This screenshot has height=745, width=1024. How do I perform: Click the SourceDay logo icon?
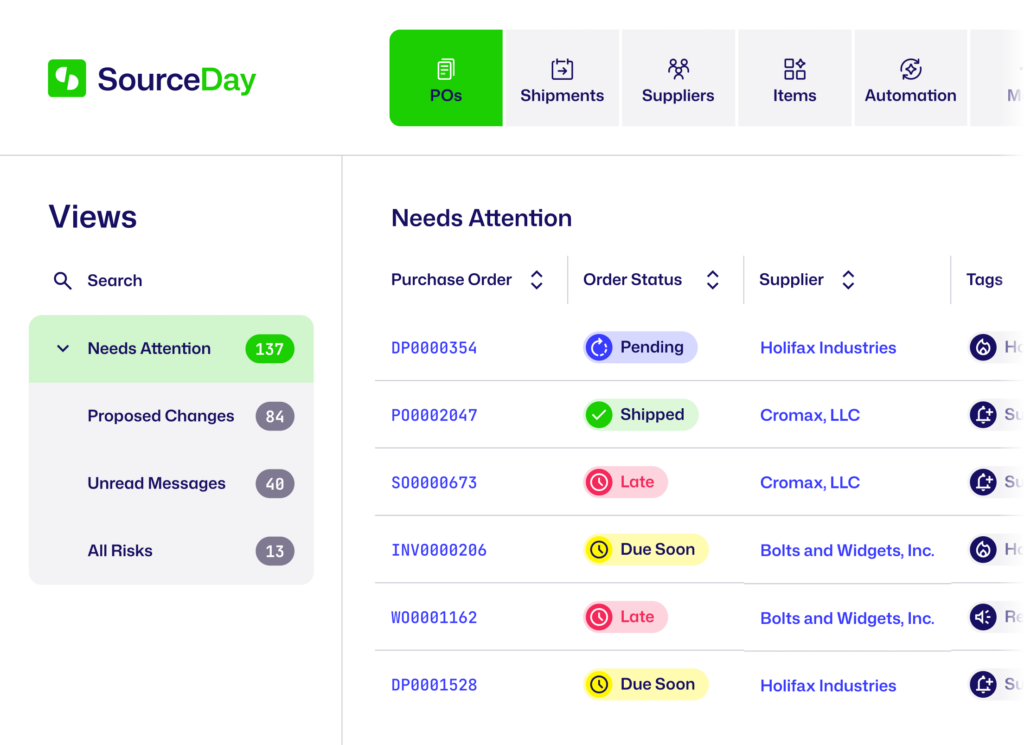click(67, 78)
